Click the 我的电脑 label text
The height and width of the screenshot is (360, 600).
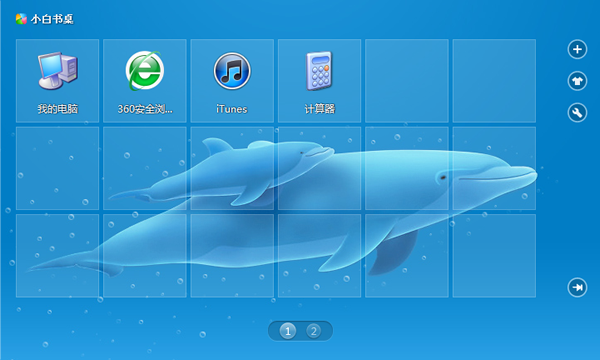(x=58, y=109)
